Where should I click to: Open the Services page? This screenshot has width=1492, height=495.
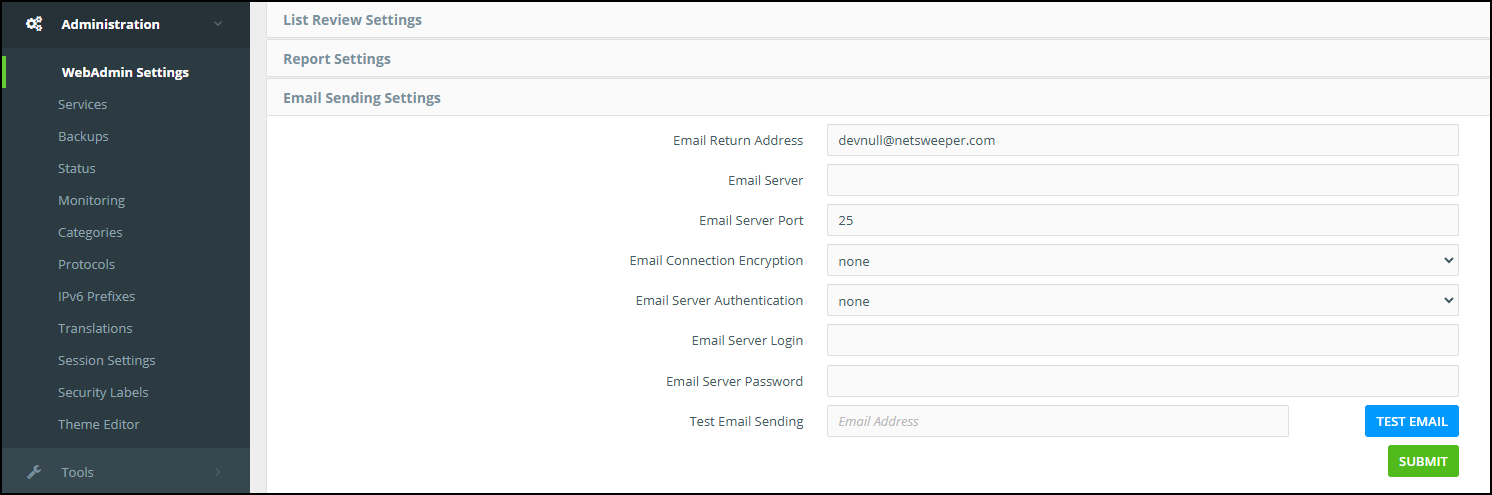click(82, 104)
